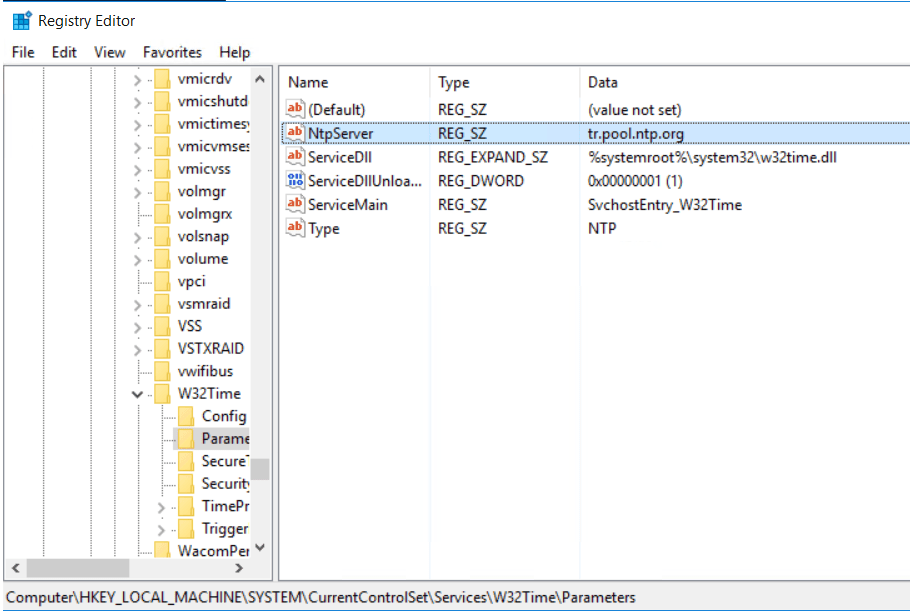Click the (Default) value string icon

click(295, 109)
